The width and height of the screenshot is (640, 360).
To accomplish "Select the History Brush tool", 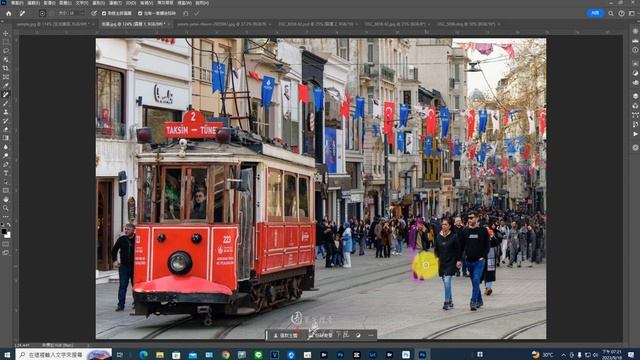I will [x=6, y=120].
